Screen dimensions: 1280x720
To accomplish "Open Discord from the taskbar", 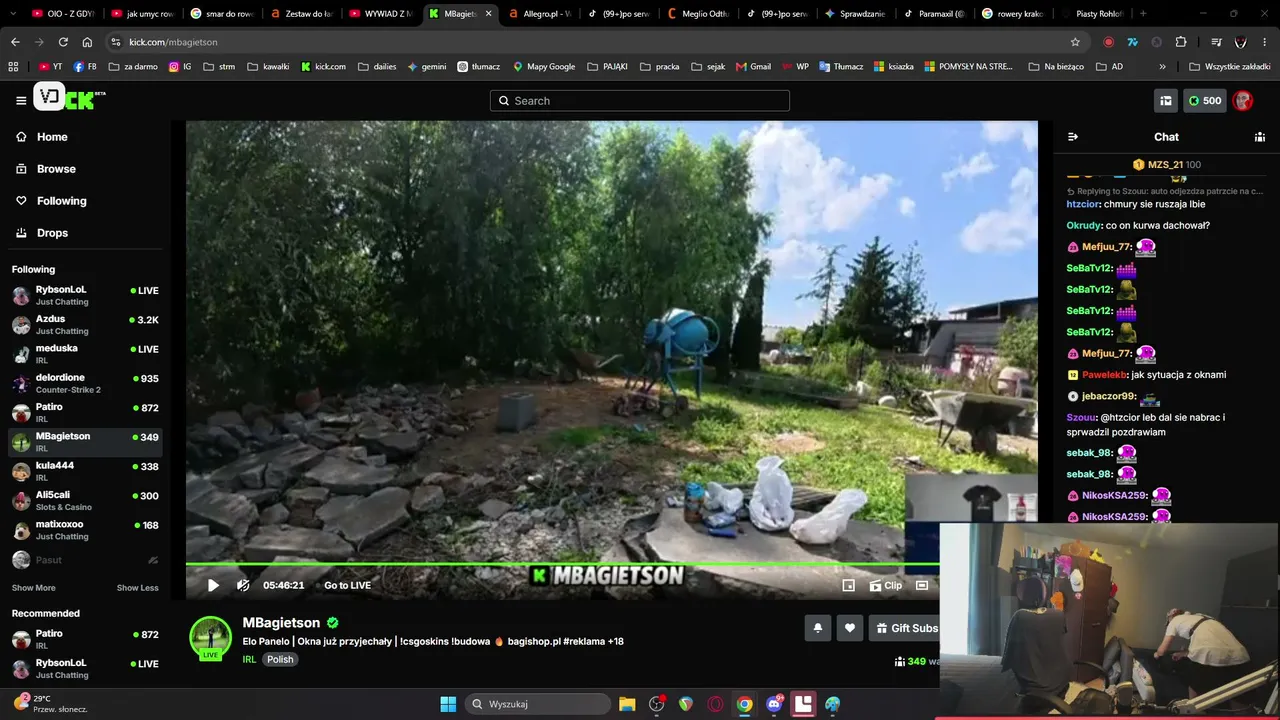I will click(x=774, y=704).
